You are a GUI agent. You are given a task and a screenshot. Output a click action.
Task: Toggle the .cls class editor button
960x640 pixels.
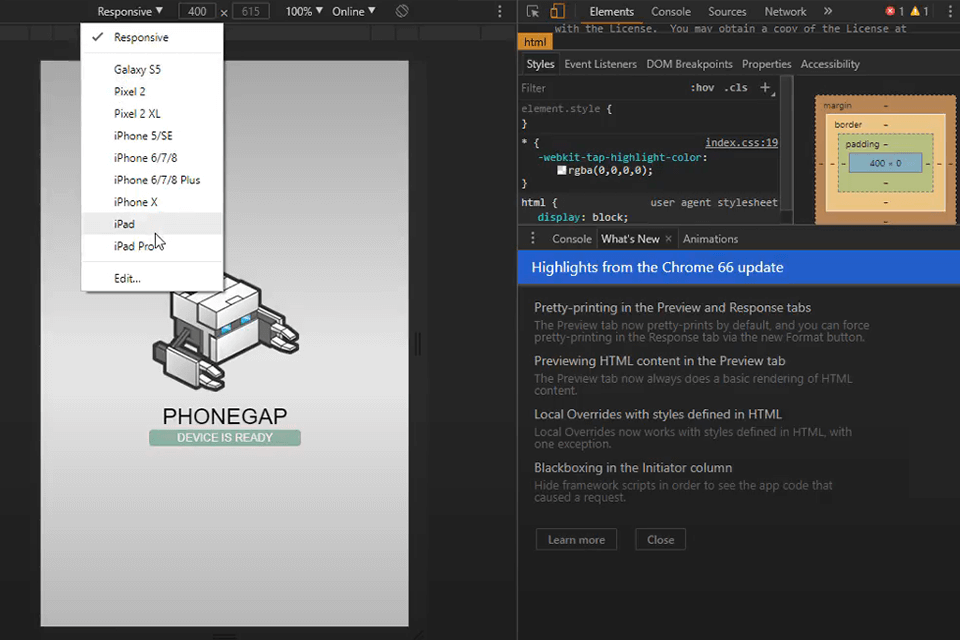click(x=735, y=88)
